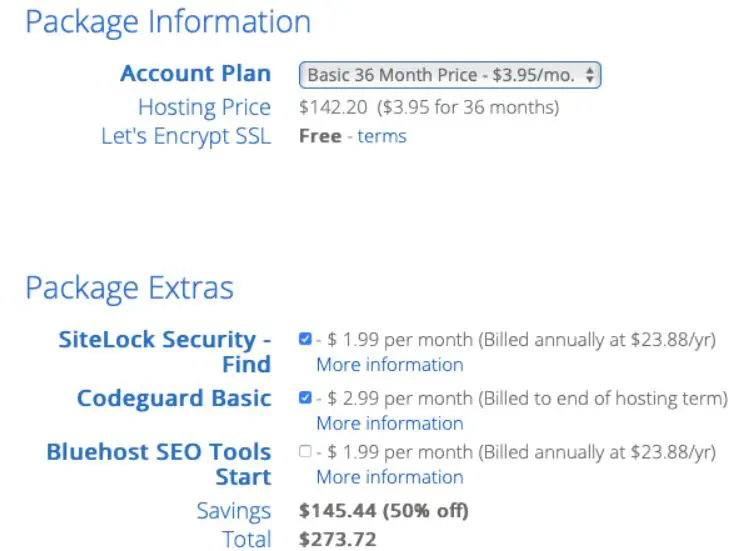Click the stepper arrows on the plan selector
This screenshot has height=551, width=738.
pyautogui.click(x=590, y=75)
